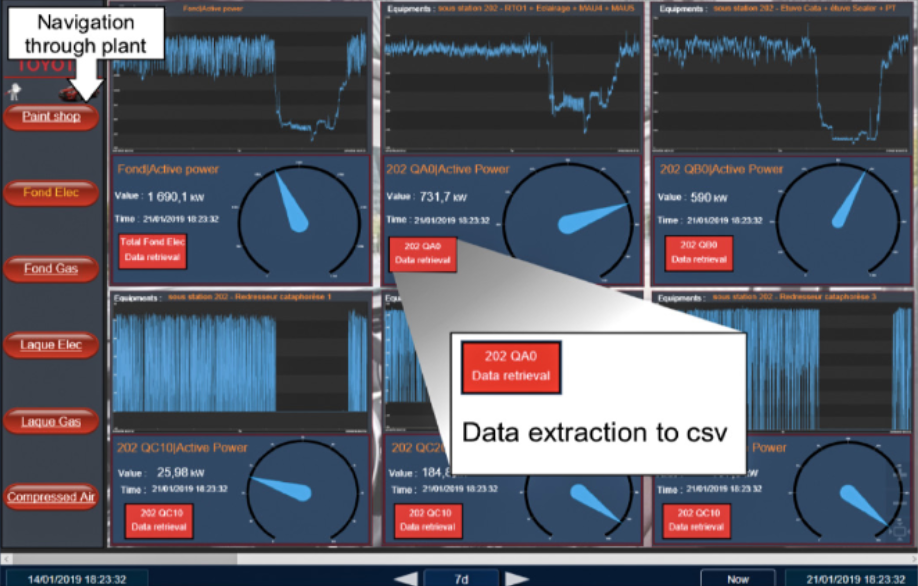
Task: Click the 202 QB0 Active Power gauge
Action: tap(838, 220)
